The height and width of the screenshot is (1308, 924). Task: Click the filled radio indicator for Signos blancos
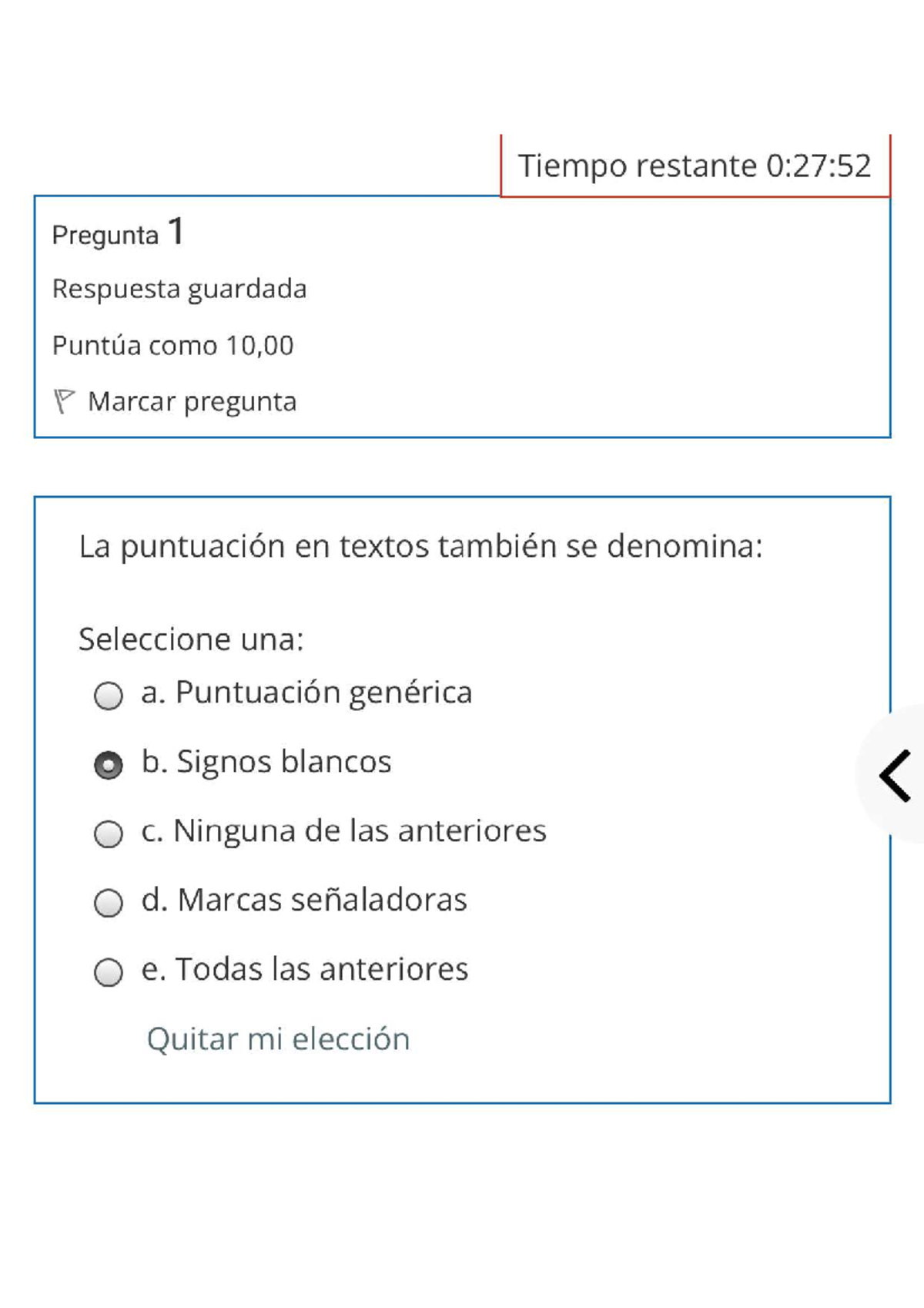[x=109, y=763]
